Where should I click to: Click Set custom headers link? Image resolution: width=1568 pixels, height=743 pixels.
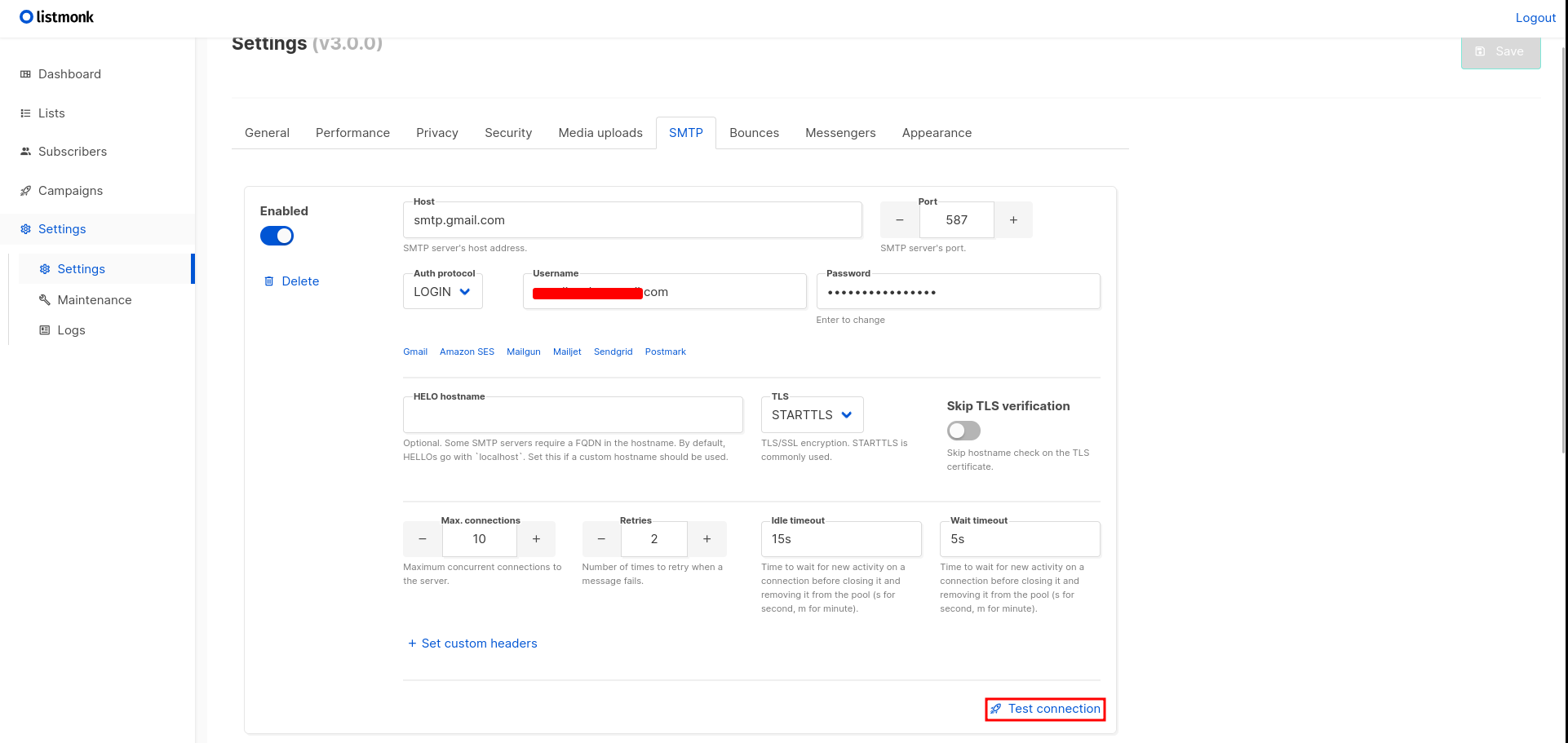coord(472,643)
